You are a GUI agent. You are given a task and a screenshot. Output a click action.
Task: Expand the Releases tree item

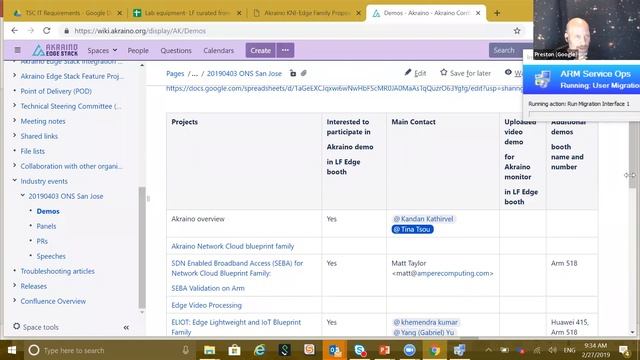(x=15, y=286)
